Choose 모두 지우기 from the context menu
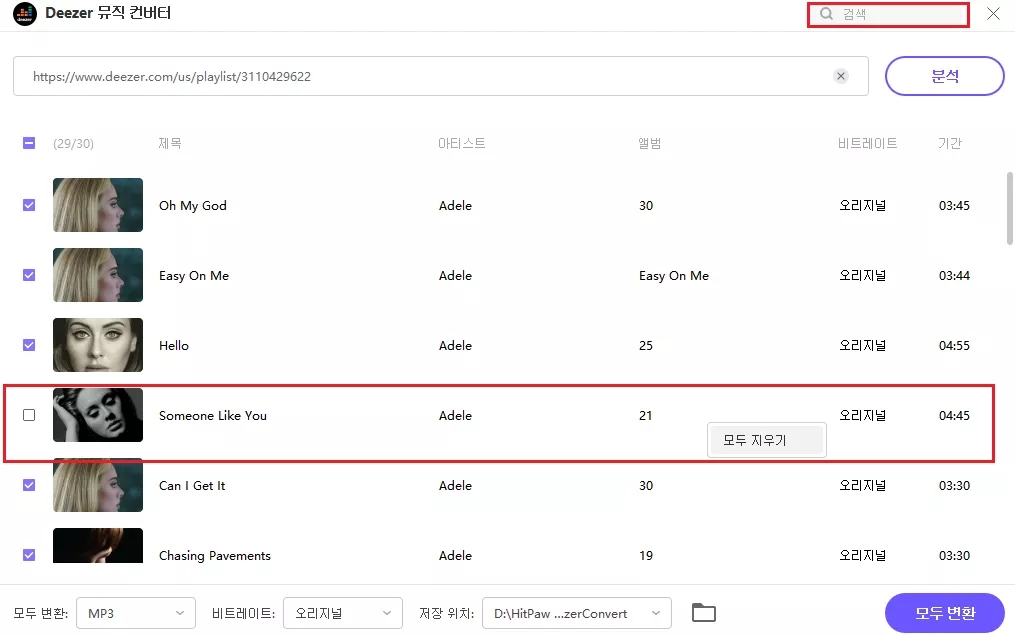 [x=766, y=440]
